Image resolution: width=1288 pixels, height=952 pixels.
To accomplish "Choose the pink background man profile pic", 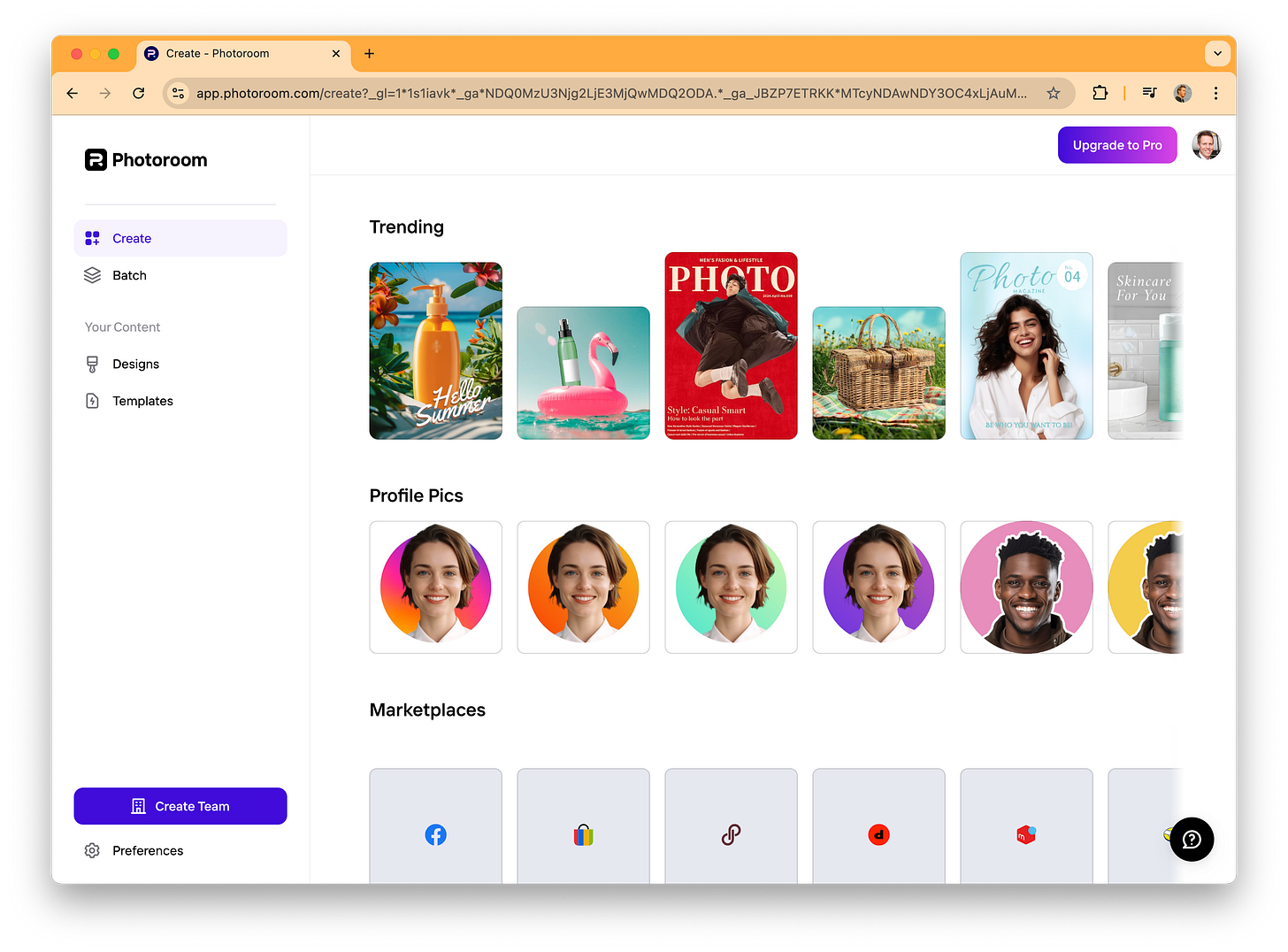I will [x=1026, y=587].
